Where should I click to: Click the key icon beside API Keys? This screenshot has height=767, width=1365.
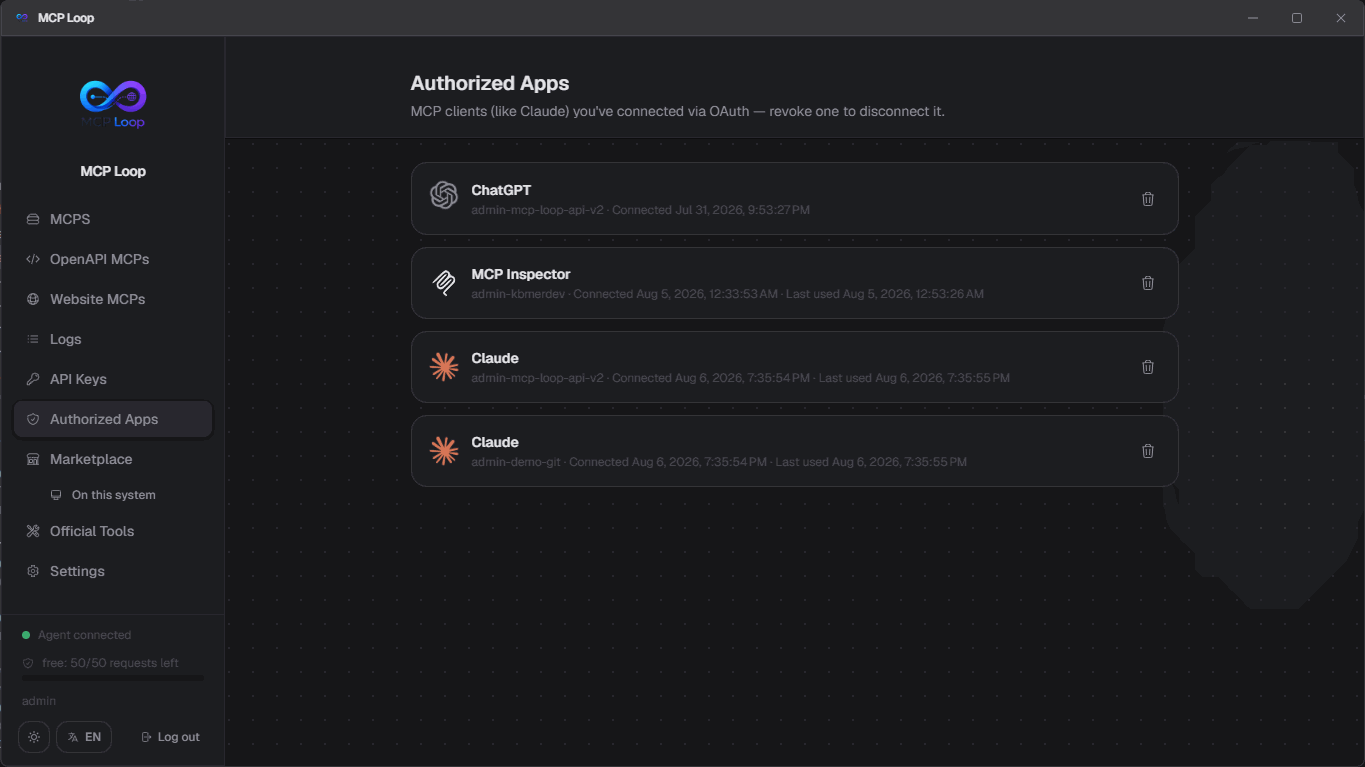click(x=33, y=379)
